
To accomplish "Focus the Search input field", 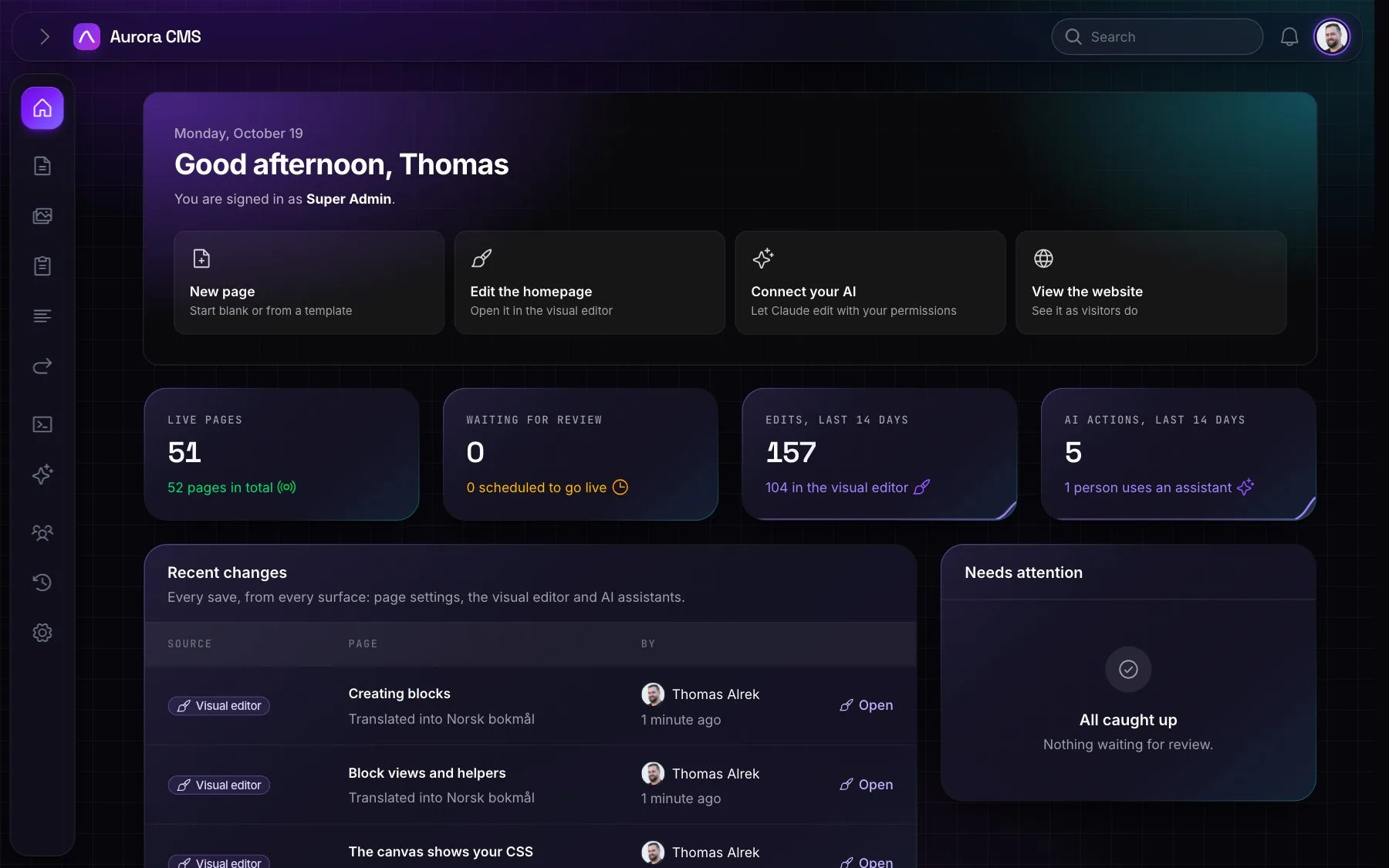I will tap(1157, 36).
